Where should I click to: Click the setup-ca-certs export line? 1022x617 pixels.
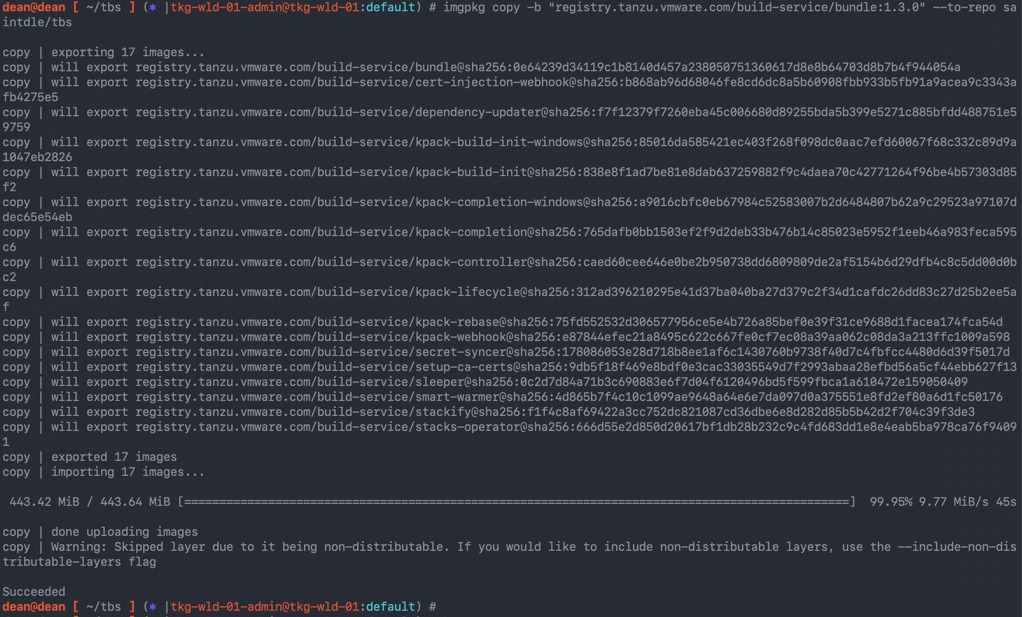click(x=509, y=367)
